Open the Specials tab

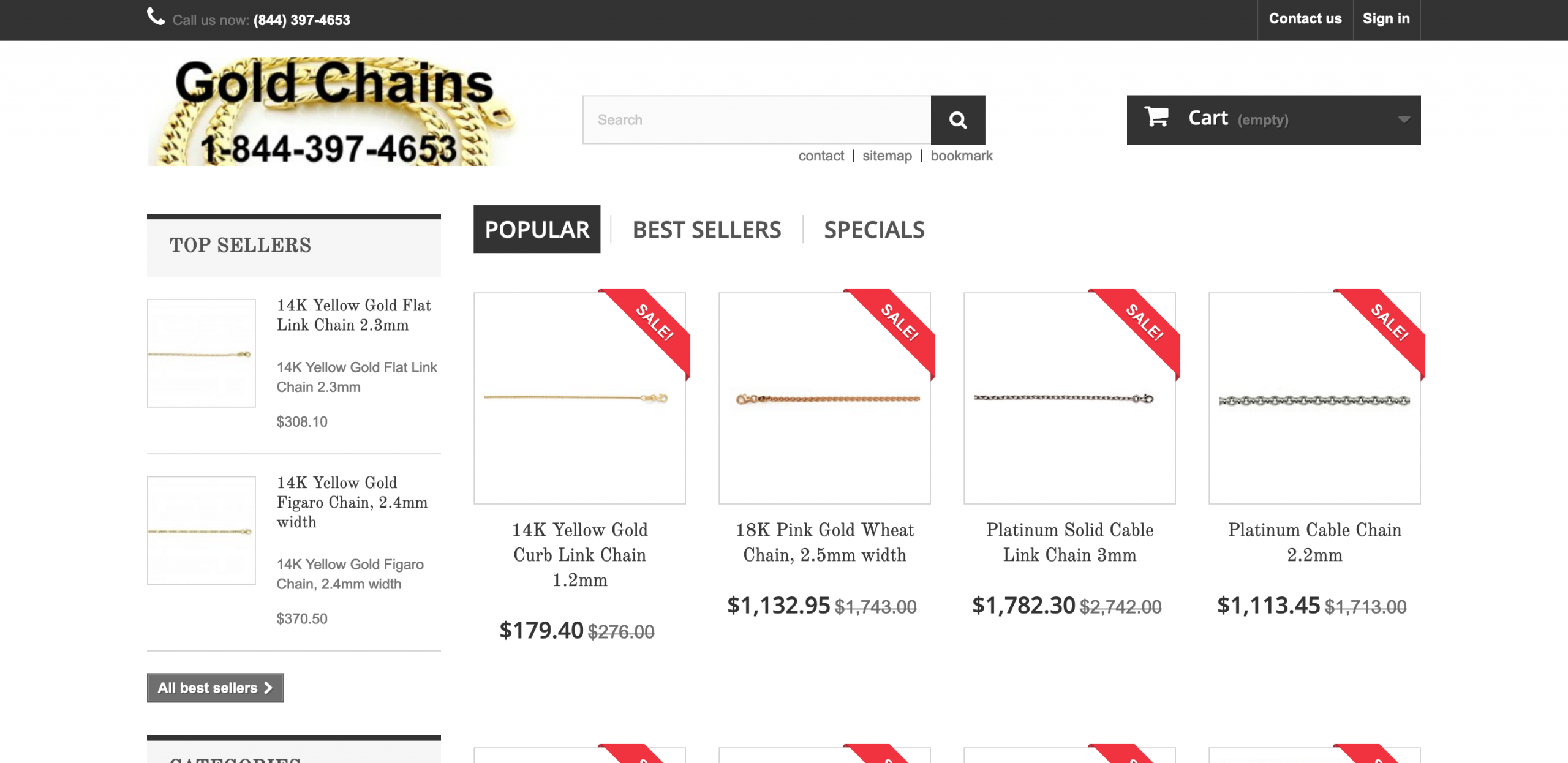(874, 230)
